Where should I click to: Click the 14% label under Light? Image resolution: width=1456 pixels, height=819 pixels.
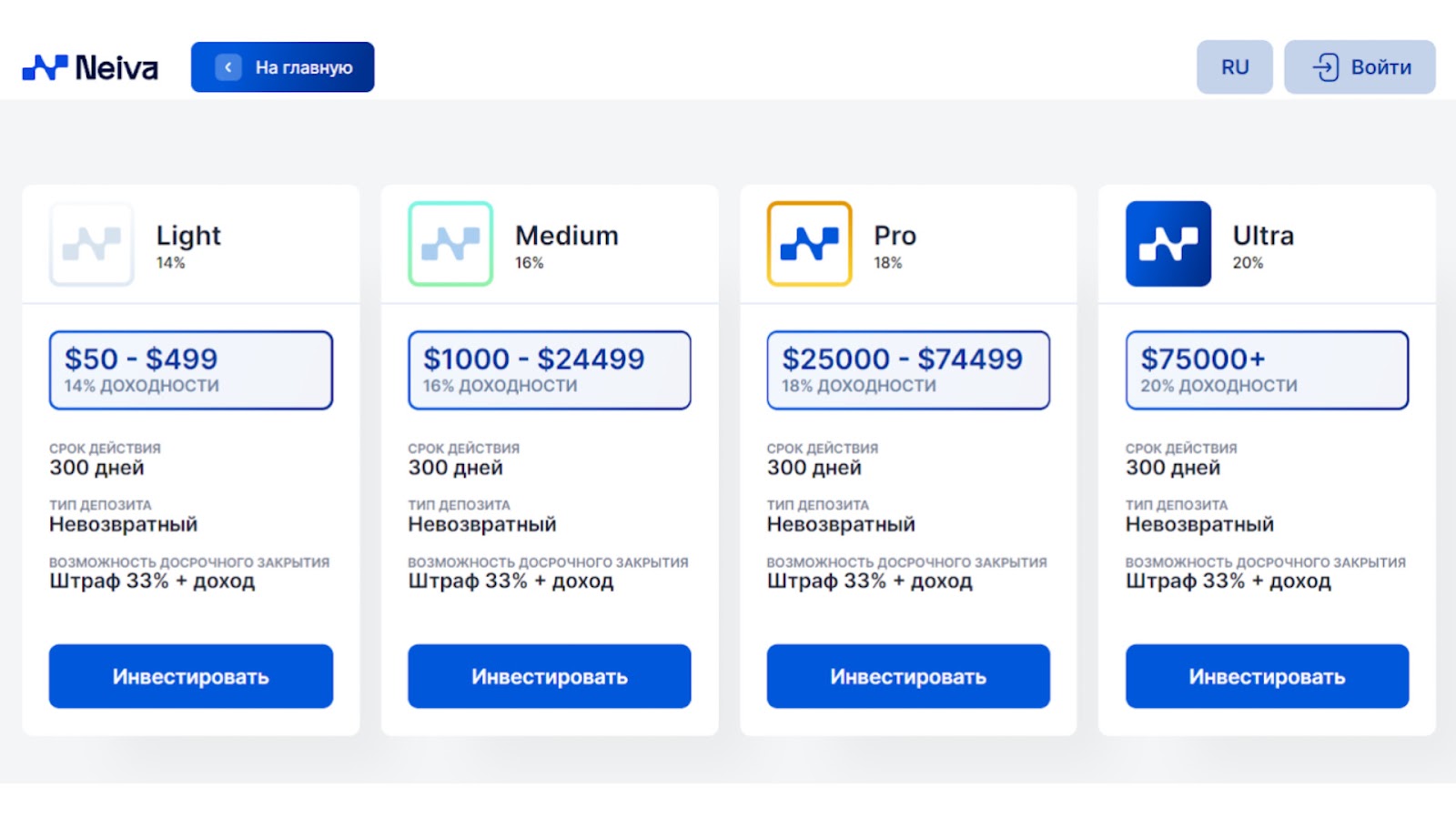[x=170, y=263]
